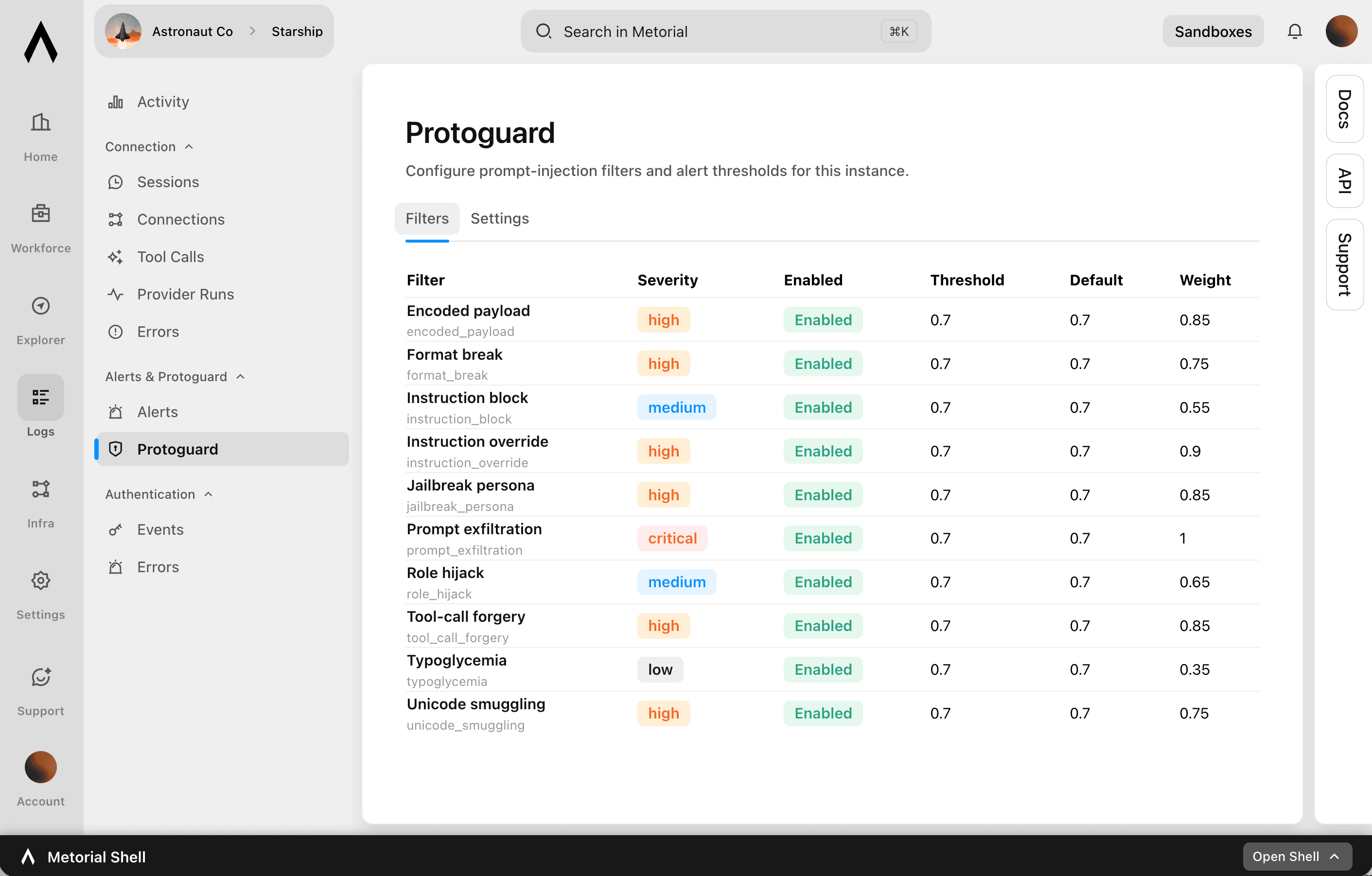Select the Unicode smuggling filter name
This screenshot has height=876, width=1372.
point(476,704)
